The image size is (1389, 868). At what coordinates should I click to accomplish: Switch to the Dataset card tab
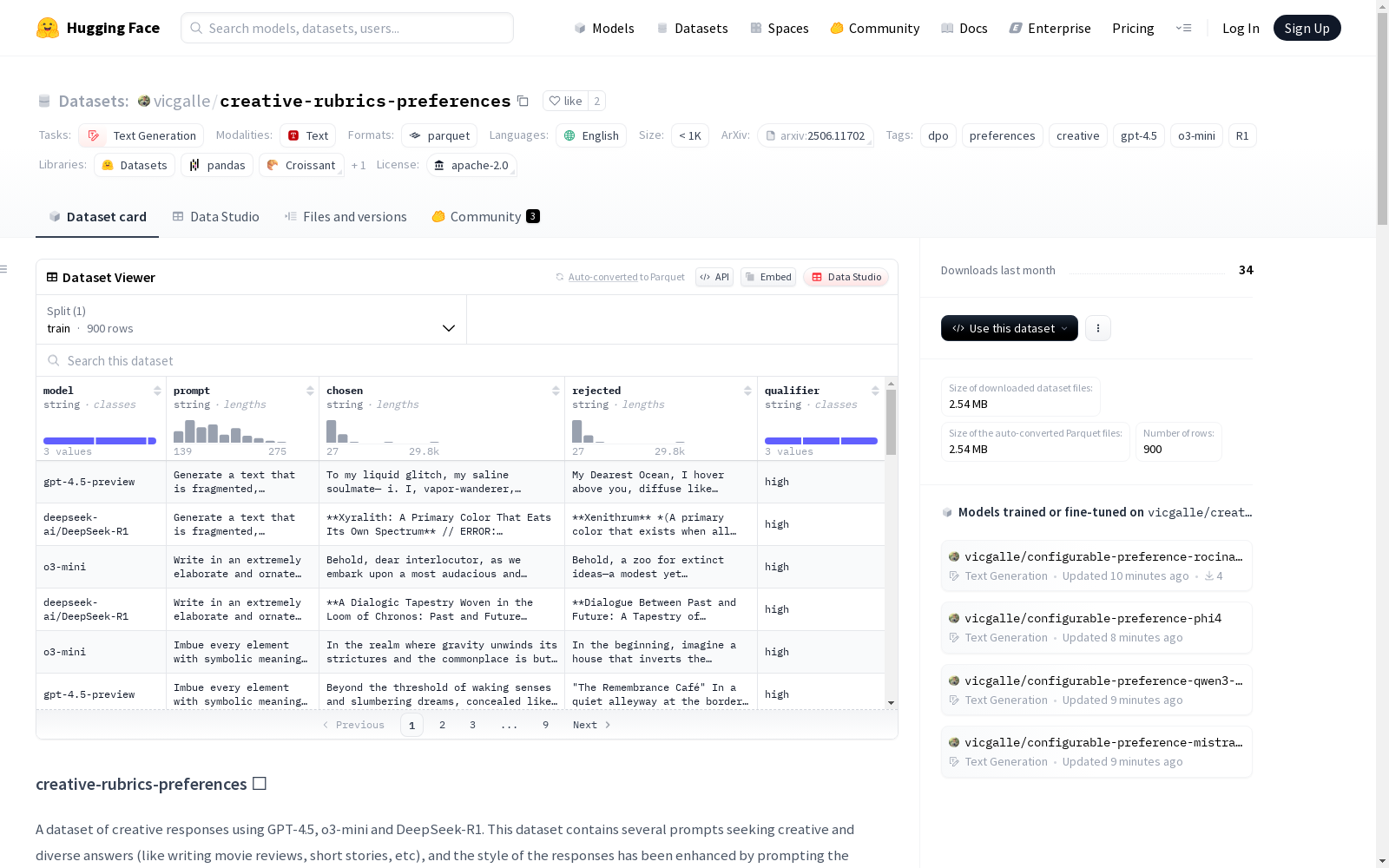pyautogui.click(x=97, y=217)
